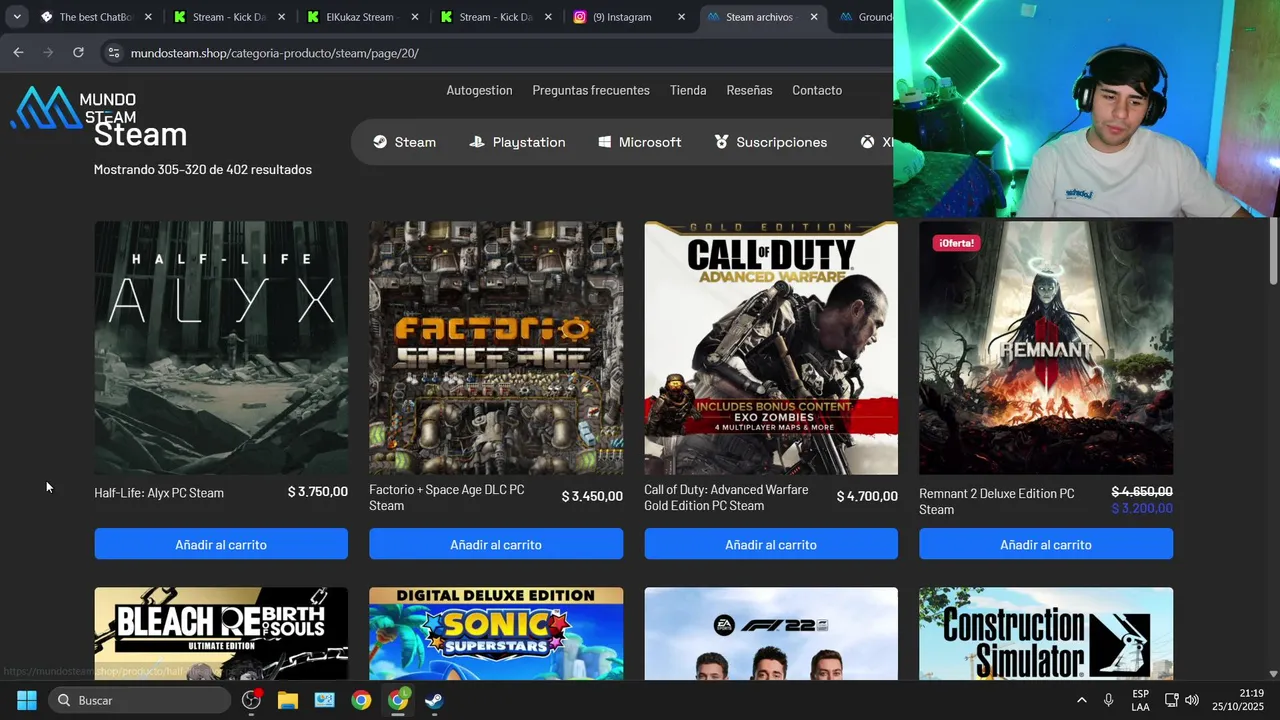
Task: Open the Windows Start menu
Action: (x=27, y=700)
